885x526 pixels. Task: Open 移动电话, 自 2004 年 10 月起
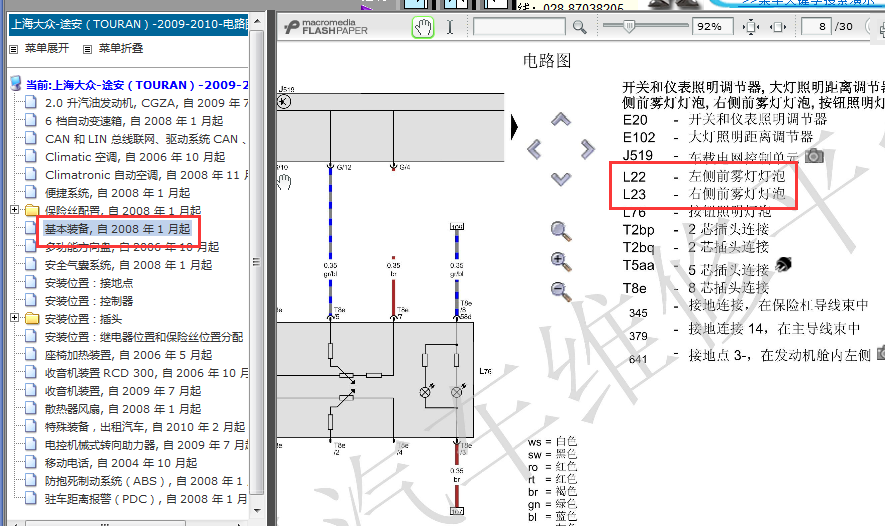(121, 463)
